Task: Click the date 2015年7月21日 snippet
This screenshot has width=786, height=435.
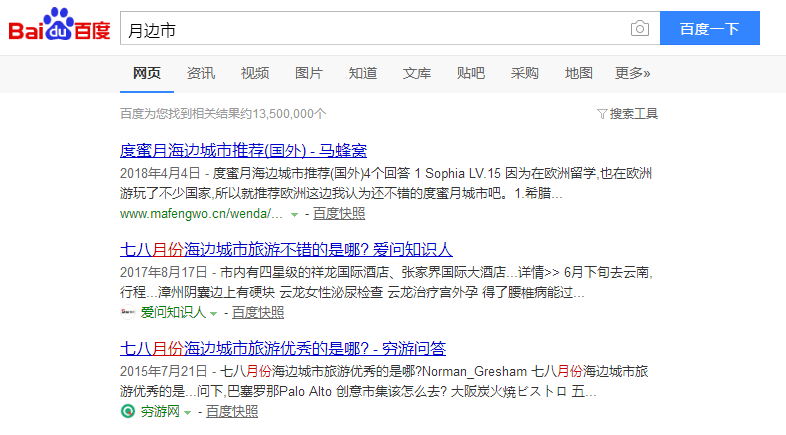Action: click(163, 371)
